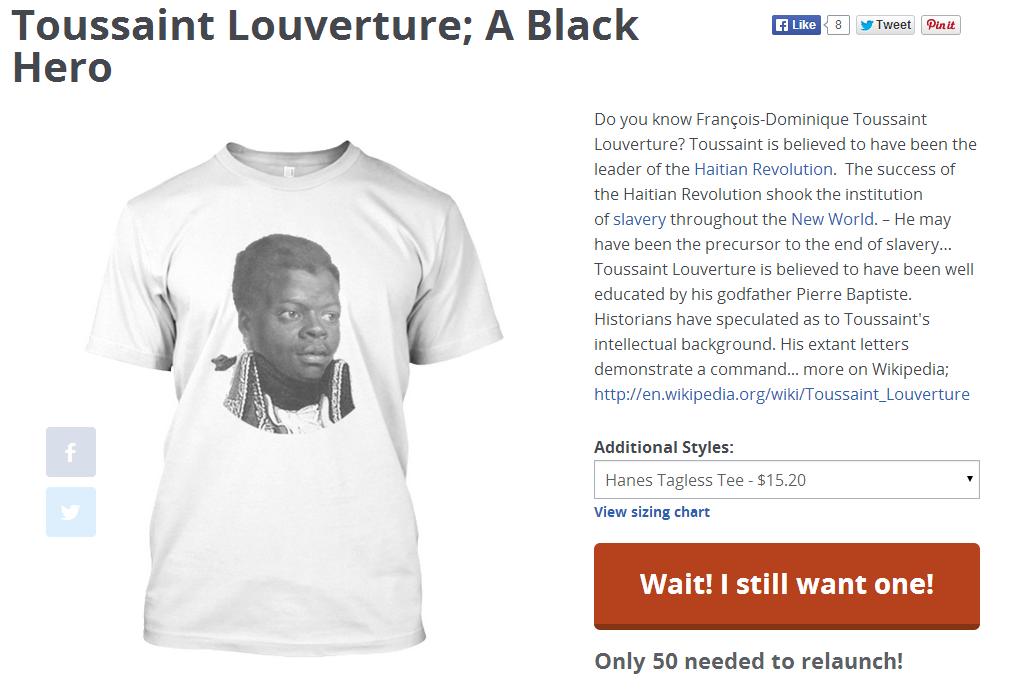Click the page title Toussaint Louverture; A Black Hero
This screenshot has height=676, width=1017.
pyautogui.click(x=325, y=46)
